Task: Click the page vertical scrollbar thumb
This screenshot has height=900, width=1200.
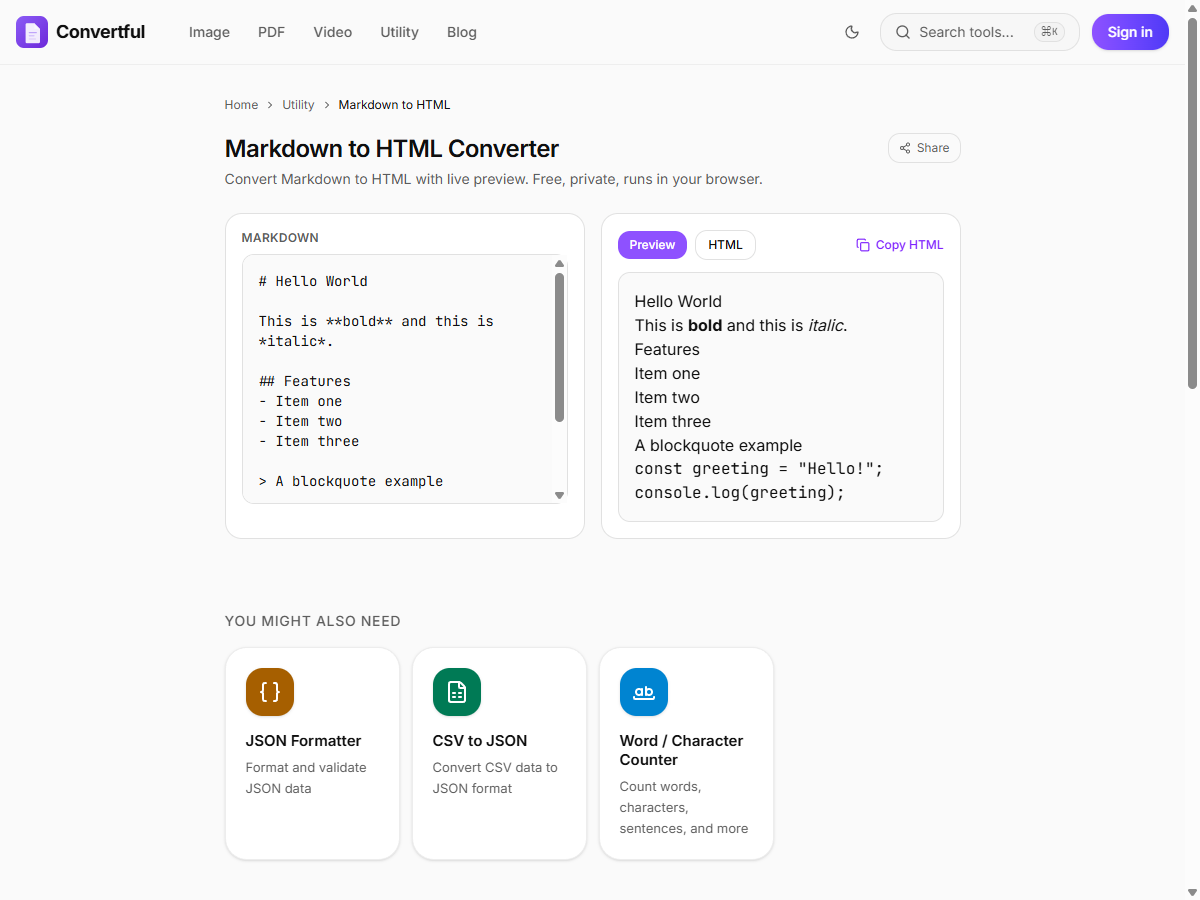Action: tap(1192, 202)
